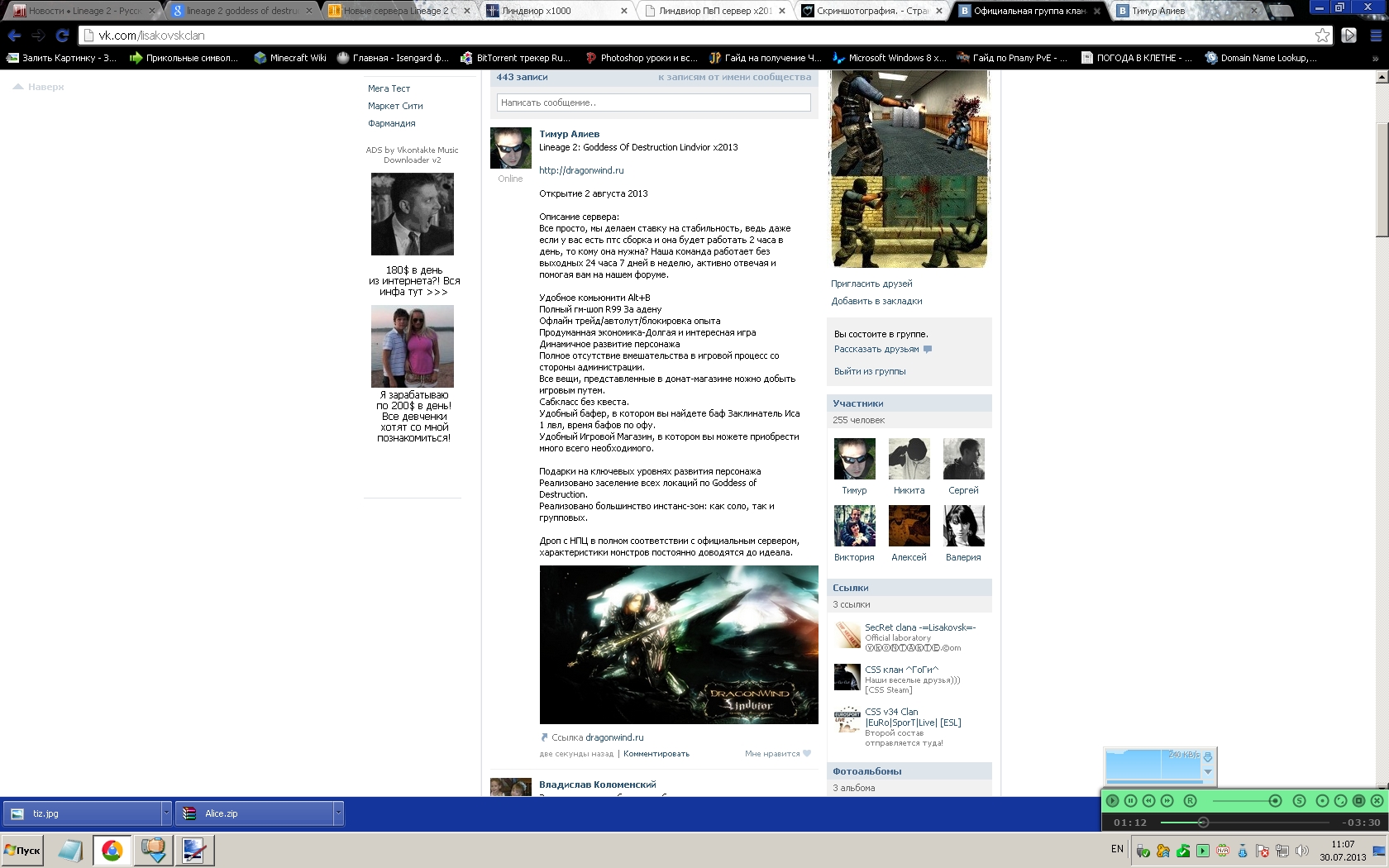The height and width of the screenshot is (868, 1389).
Task: Open the paint program taskbar icon
Action: (x=195, y=850)
